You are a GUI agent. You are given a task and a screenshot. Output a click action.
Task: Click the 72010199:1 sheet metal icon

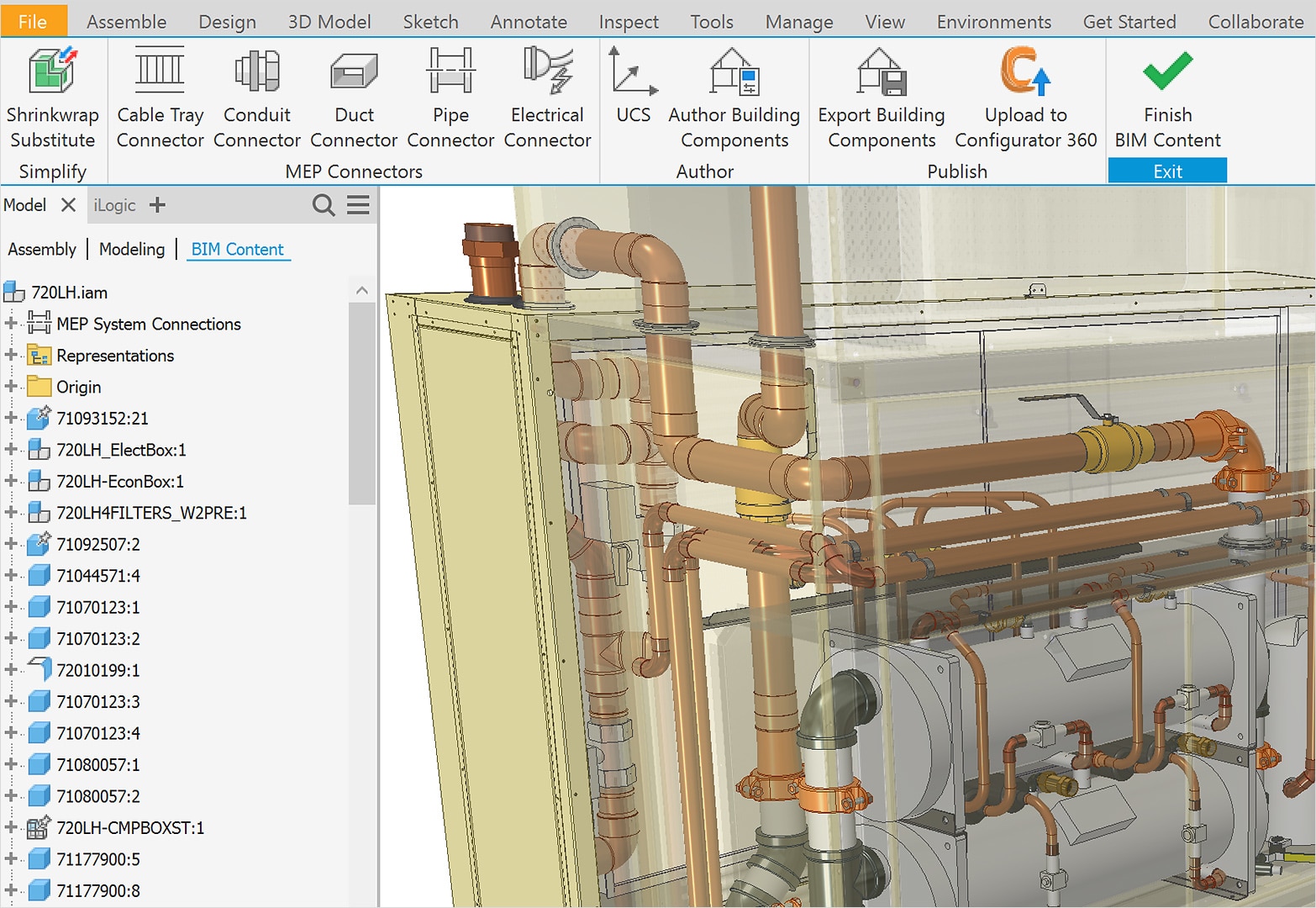click(x=39, y=670)
